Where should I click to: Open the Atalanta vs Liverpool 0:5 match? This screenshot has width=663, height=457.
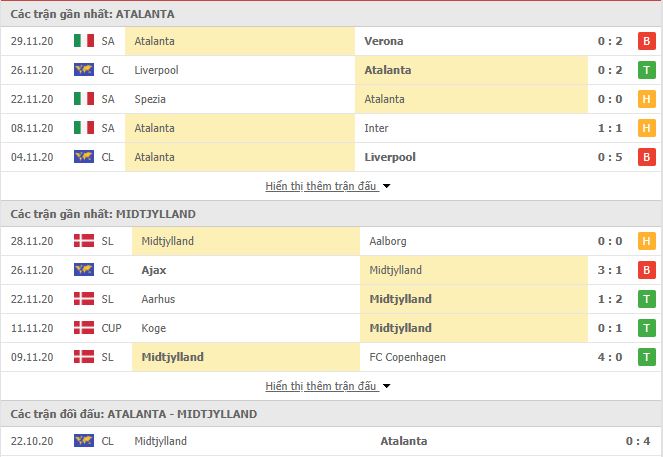(x=331, y=157)
